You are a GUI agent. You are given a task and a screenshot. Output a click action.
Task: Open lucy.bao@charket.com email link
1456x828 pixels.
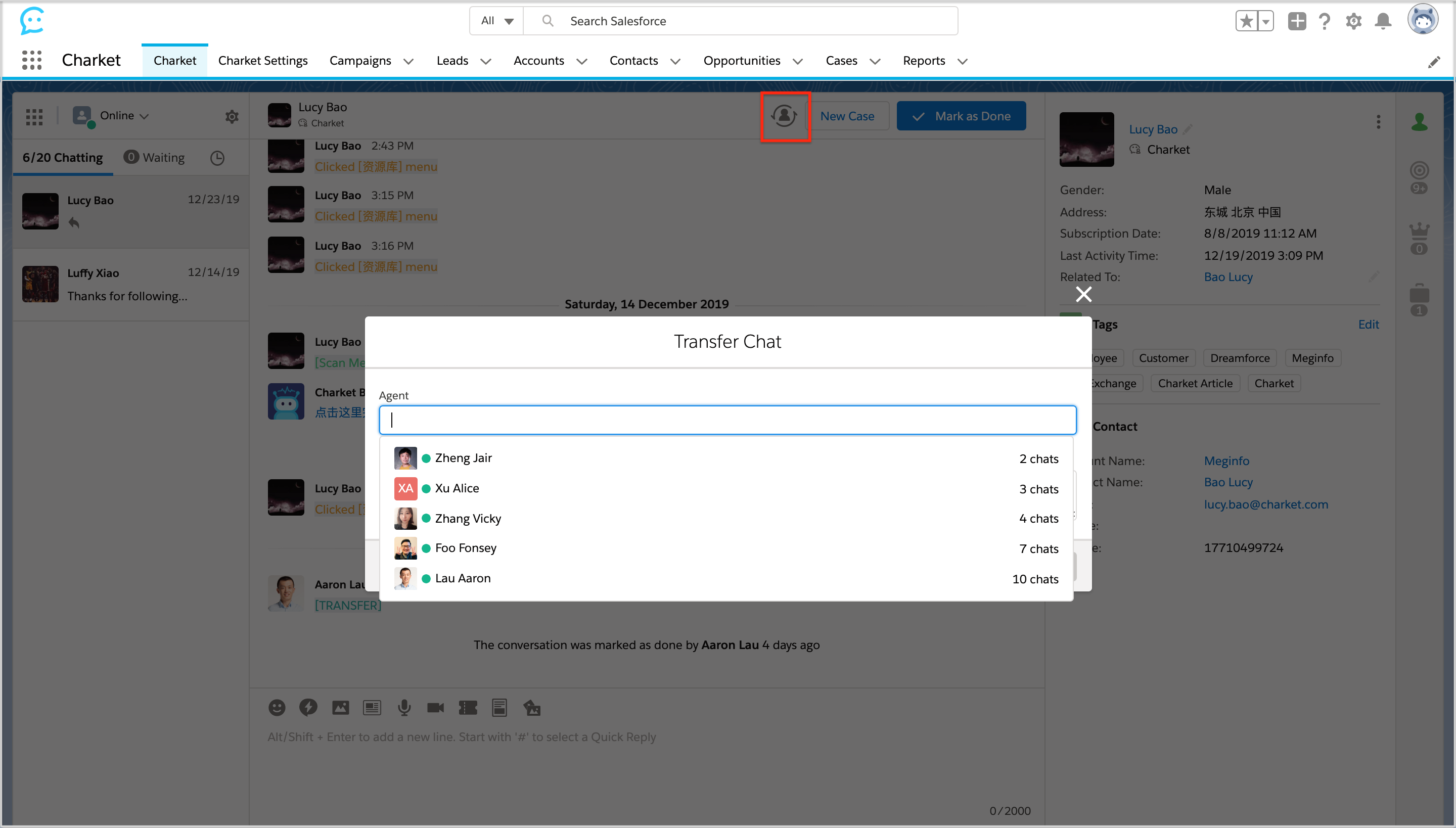pos(1266,504)
